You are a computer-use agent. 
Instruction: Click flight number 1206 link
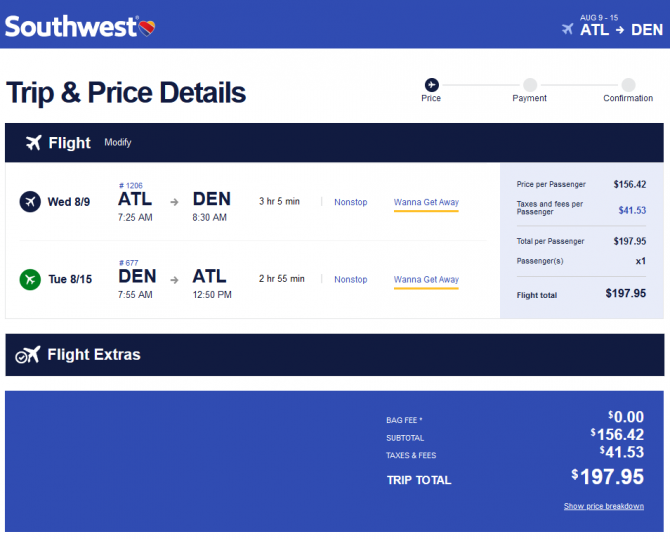pyautogui.click(x=131, y=186)
